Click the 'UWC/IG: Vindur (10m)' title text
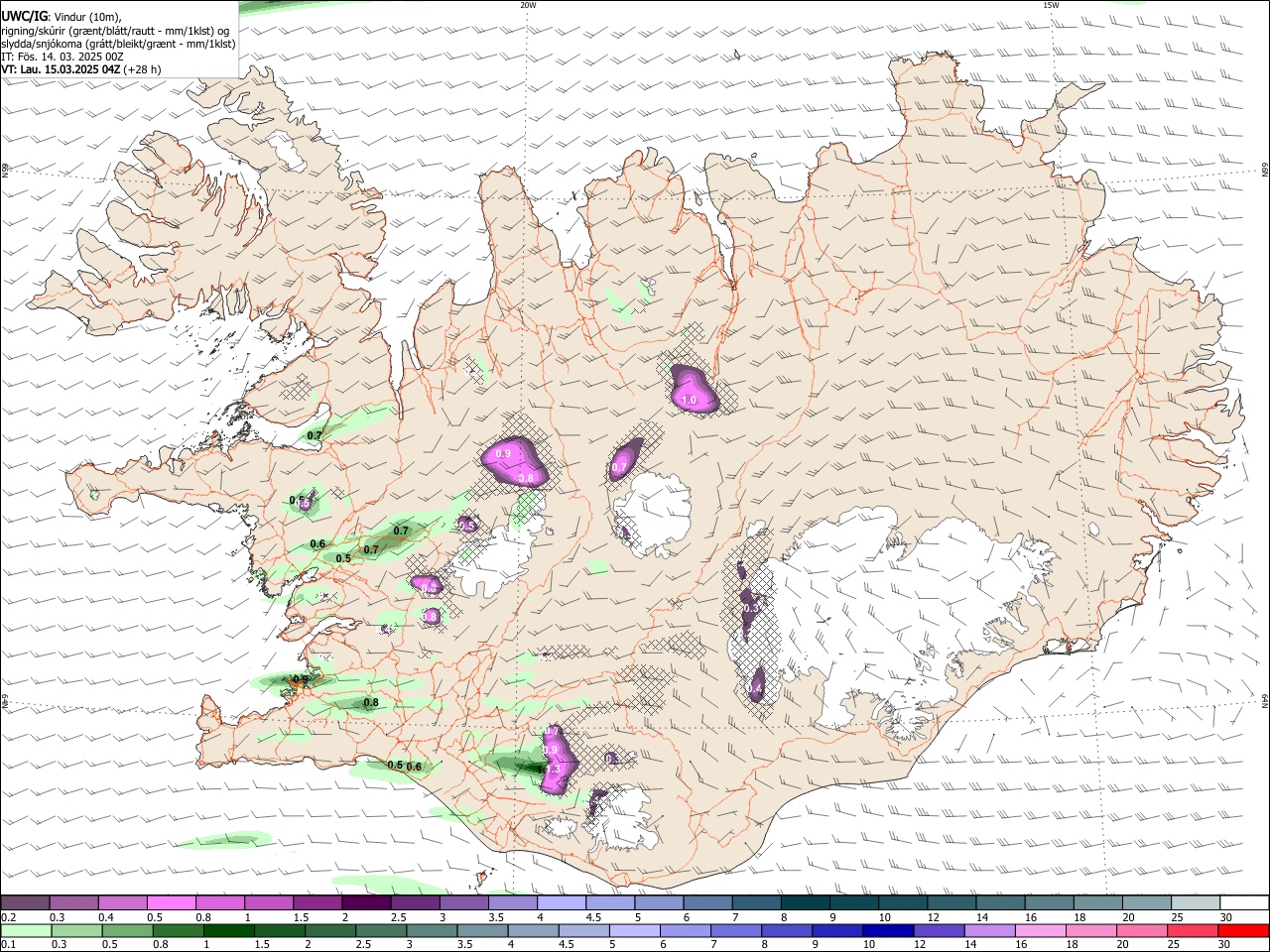 pos(62,17)
